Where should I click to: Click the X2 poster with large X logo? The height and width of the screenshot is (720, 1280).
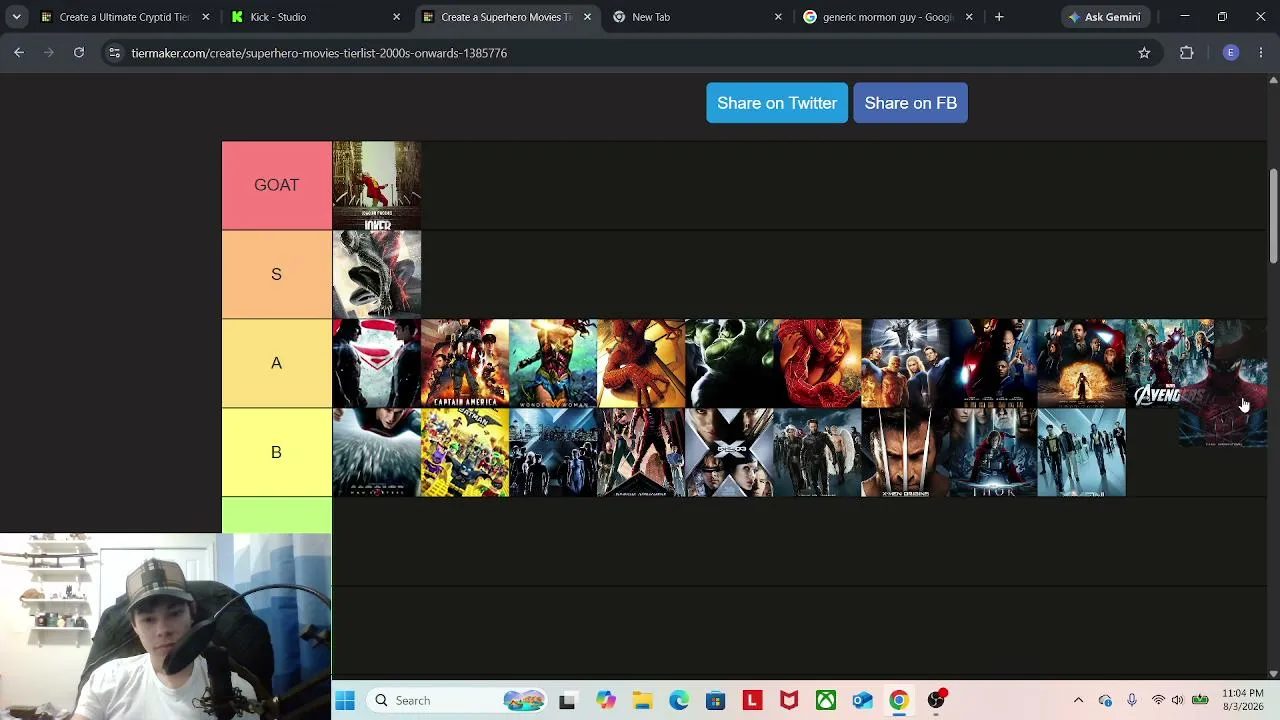click(729, 452)
